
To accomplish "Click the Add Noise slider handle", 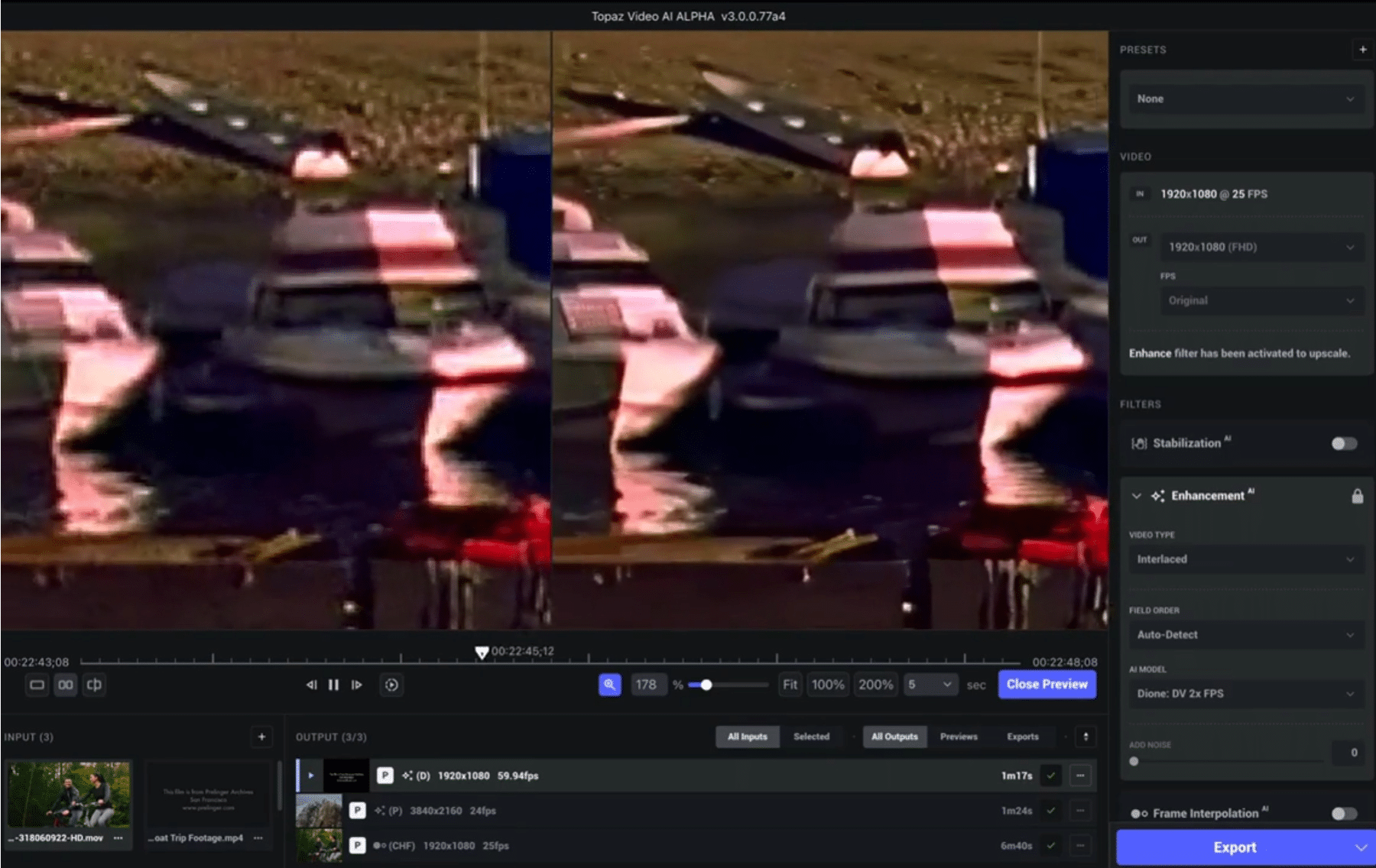I will click(x=1134, y=761).
